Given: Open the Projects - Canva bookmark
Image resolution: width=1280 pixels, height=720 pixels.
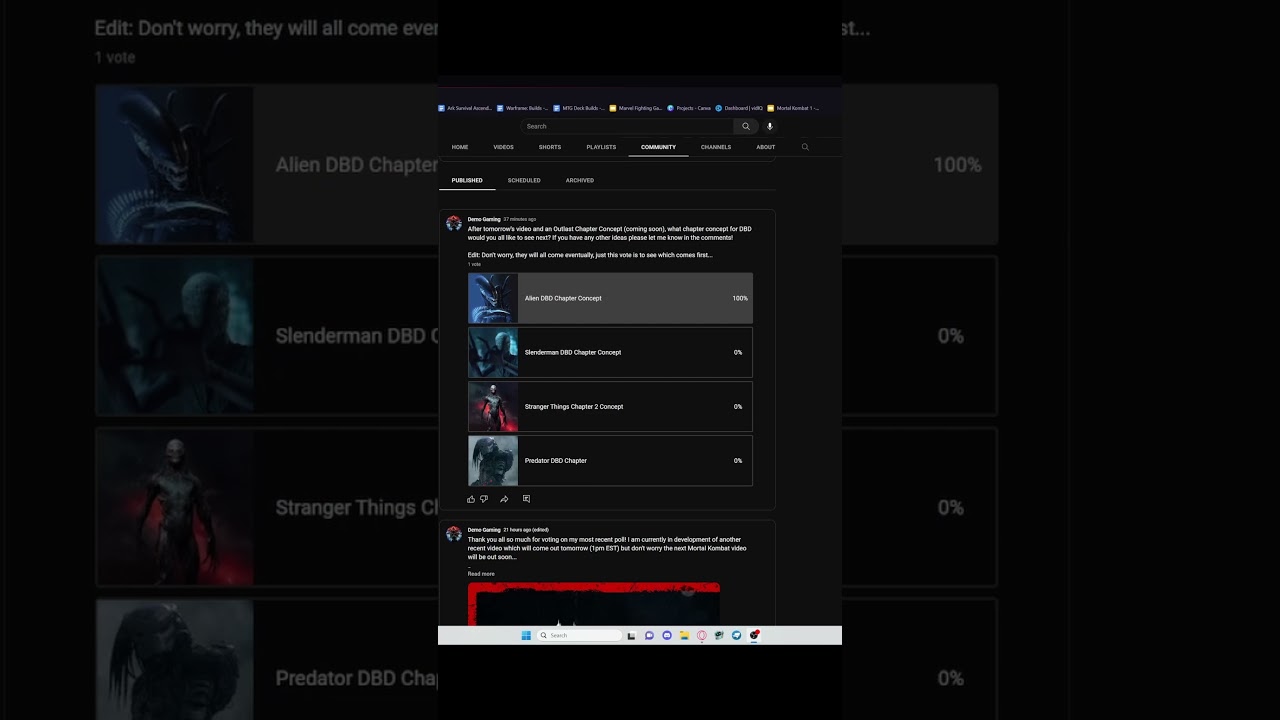Looking at the screenshot, I should click(690, 108).
